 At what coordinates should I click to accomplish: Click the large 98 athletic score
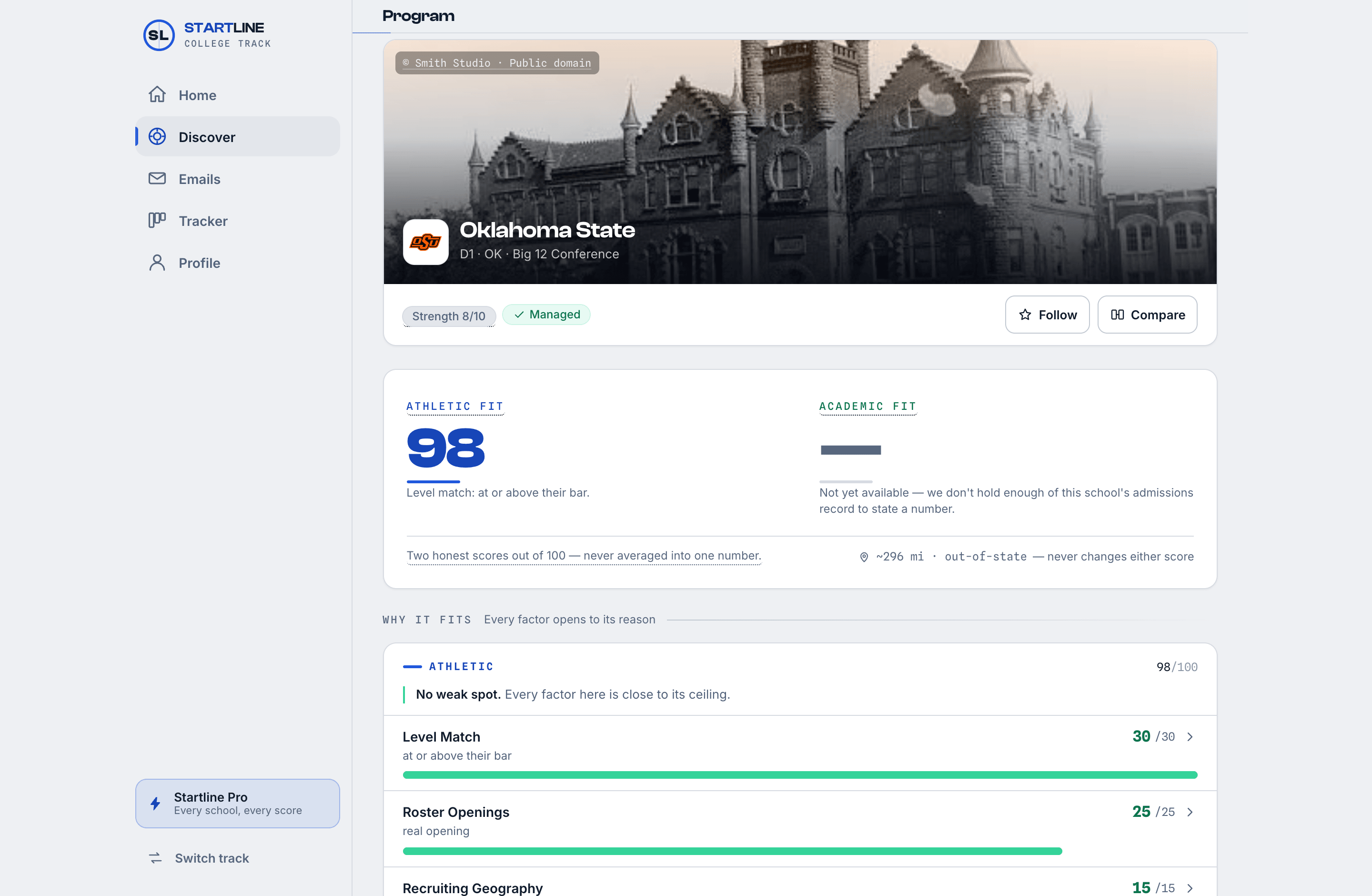pyautogui.click(x=445, y=448)
